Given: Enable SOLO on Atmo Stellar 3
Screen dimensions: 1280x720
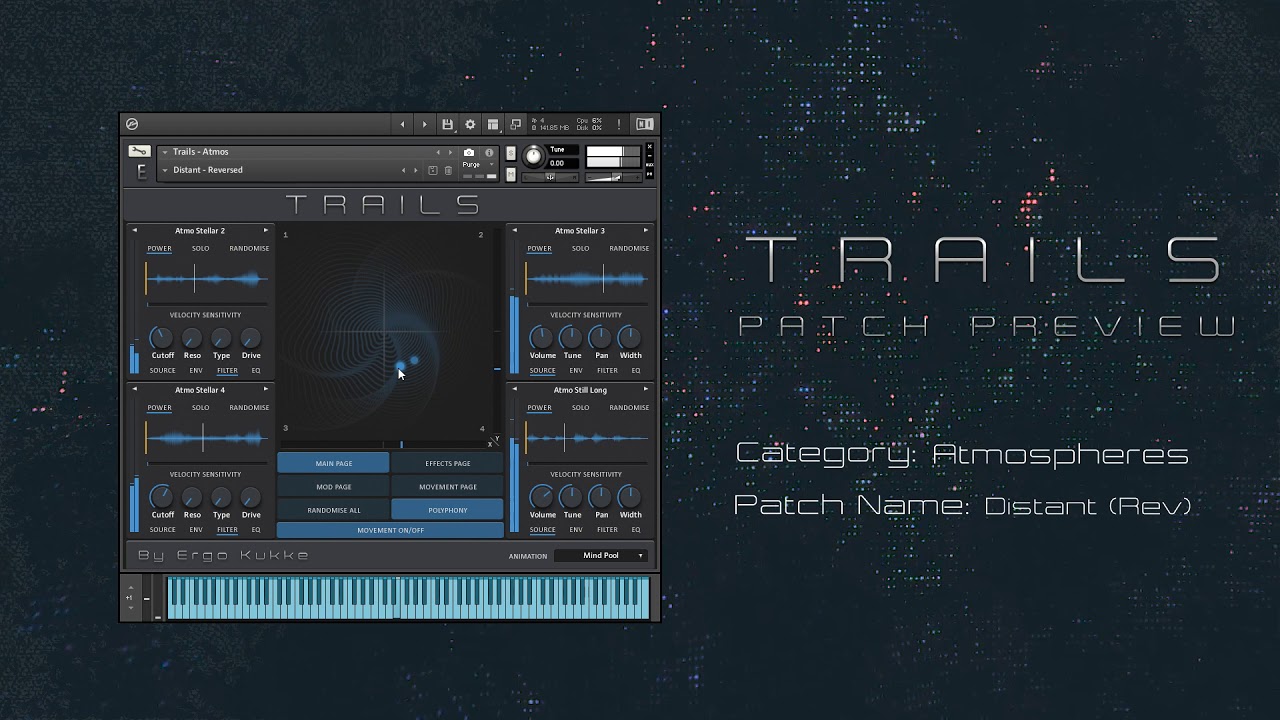Looking at the screenshot, I should coord(580,248).
